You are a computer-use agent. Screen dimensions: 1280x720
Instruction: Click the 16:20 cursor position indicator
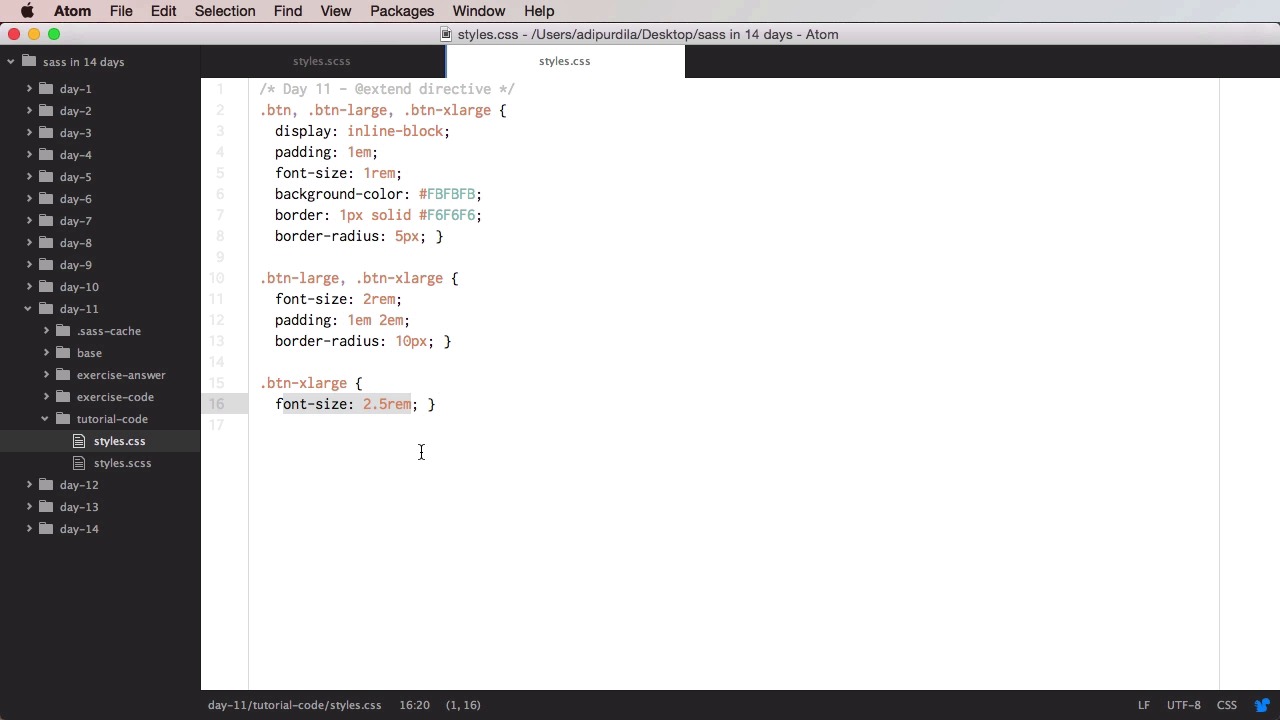(x=414, y=705)
